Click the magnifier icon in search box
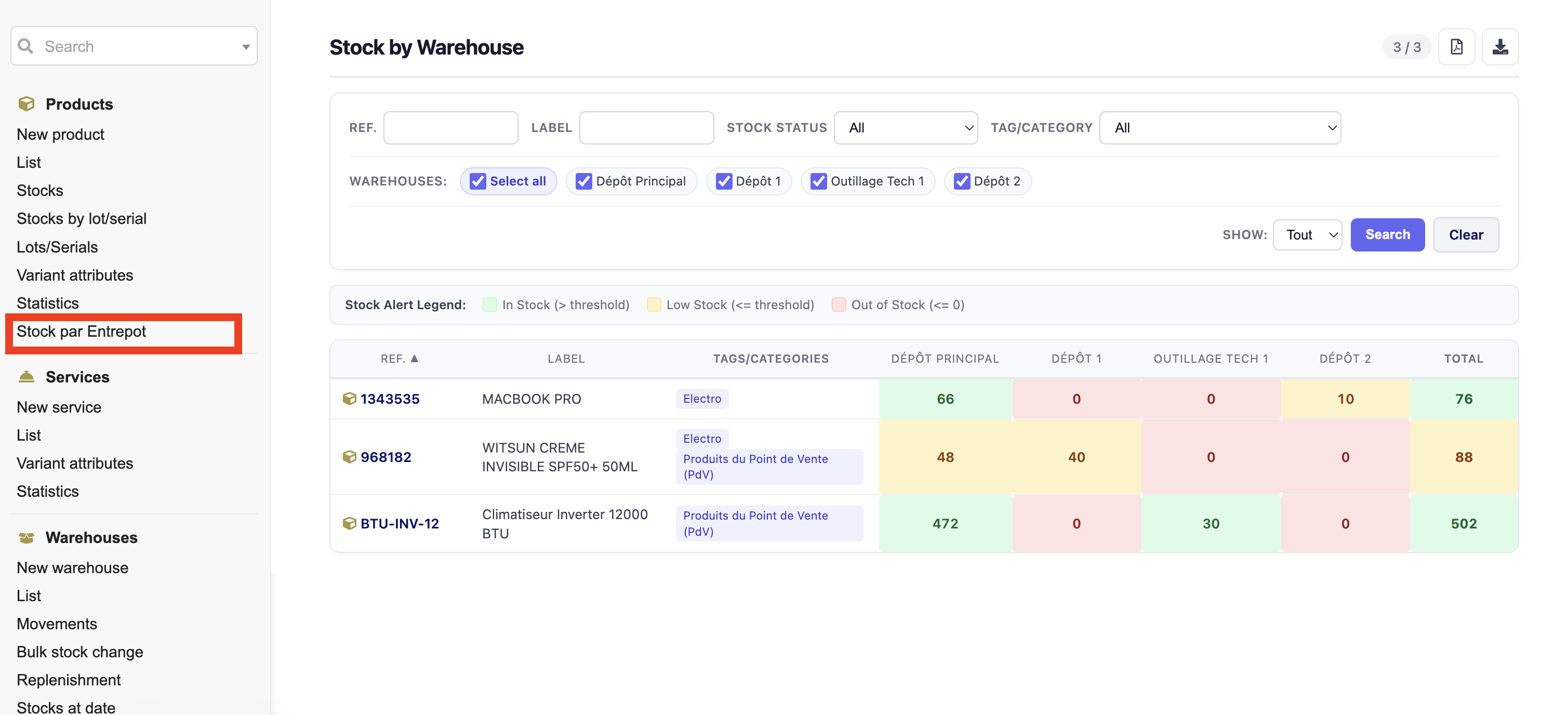Image resolution: width=1568 pixels, height=715 pixels. click(x=25, y=46)
